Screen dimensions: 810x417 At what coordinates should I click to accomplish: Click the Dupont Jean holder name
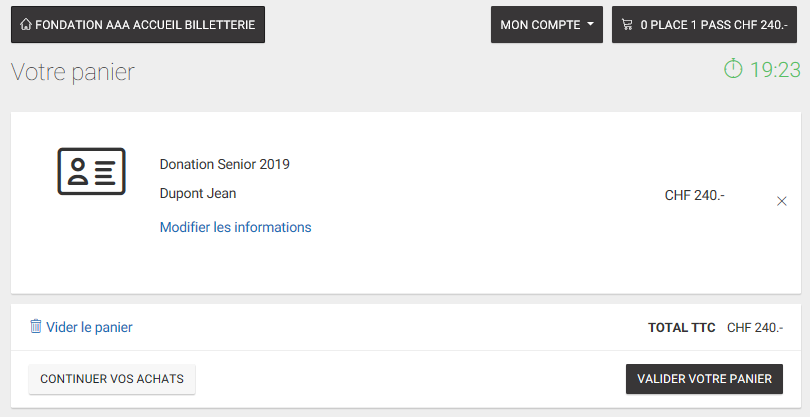[198, 193]
